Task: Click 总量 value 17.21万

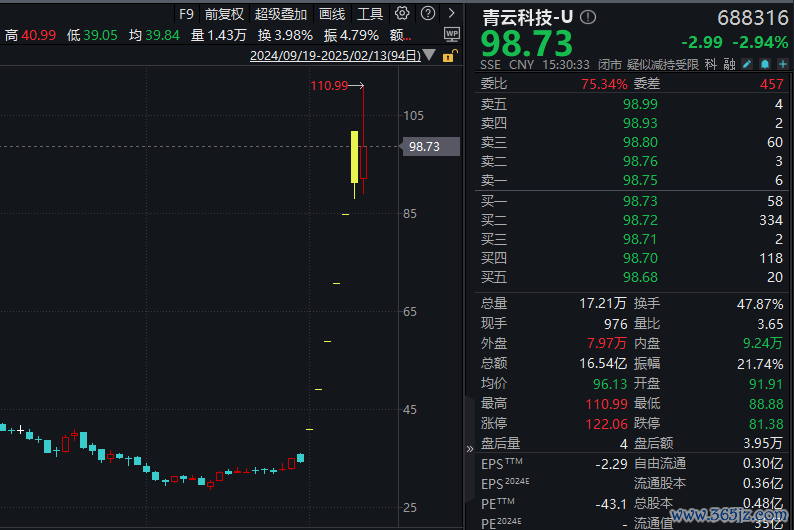Action: point(603,304)
